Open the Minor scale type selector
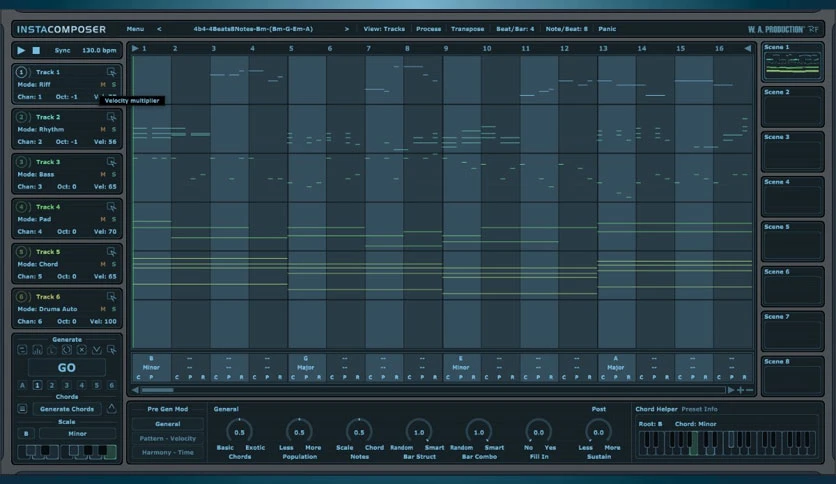This screenshot has height=484, width=836. [77, 434]
